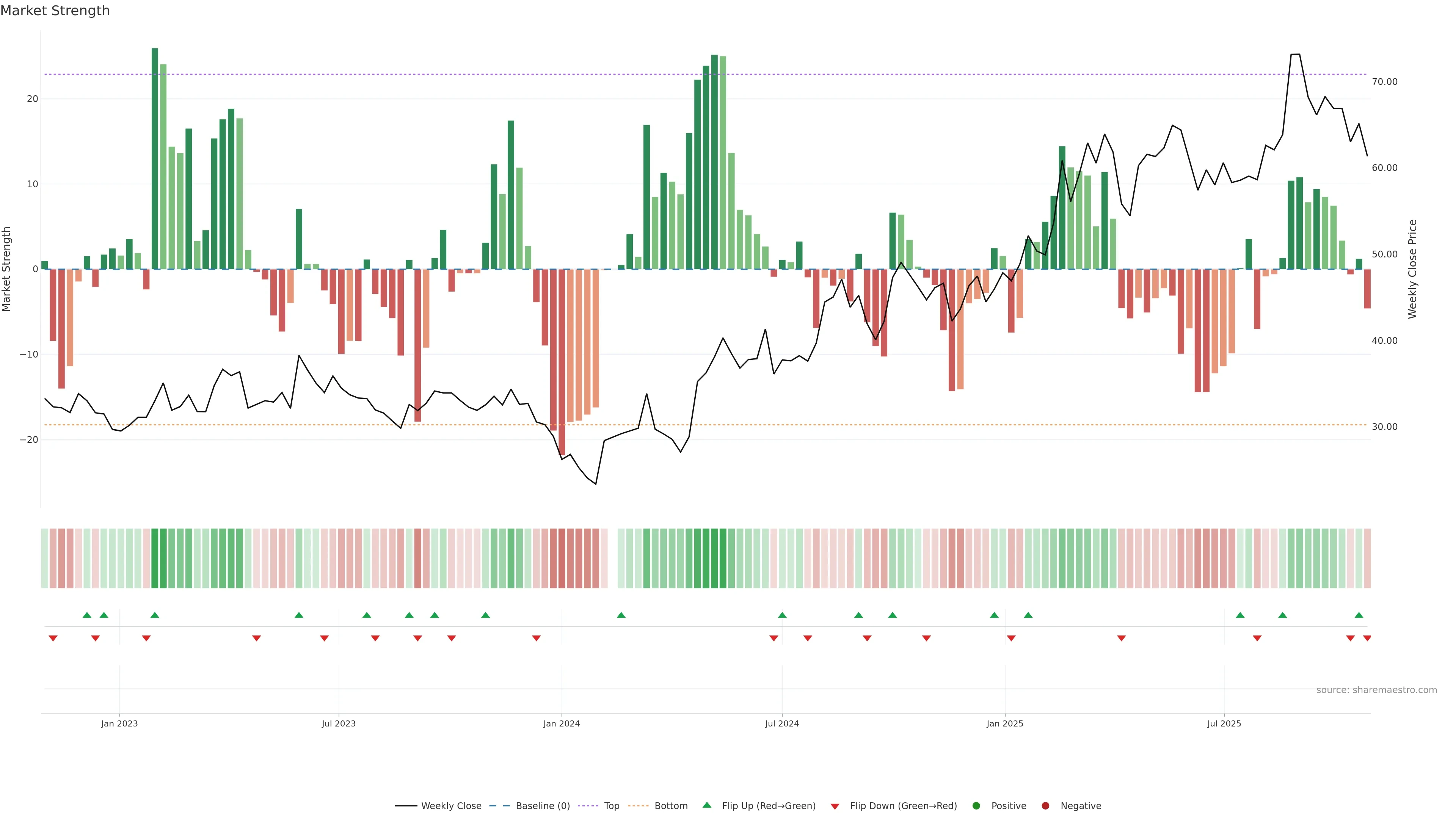Screen dimensions: 1456x819
Task: Click the Weekly Close Price axis title
Action: coord(1412,269)
